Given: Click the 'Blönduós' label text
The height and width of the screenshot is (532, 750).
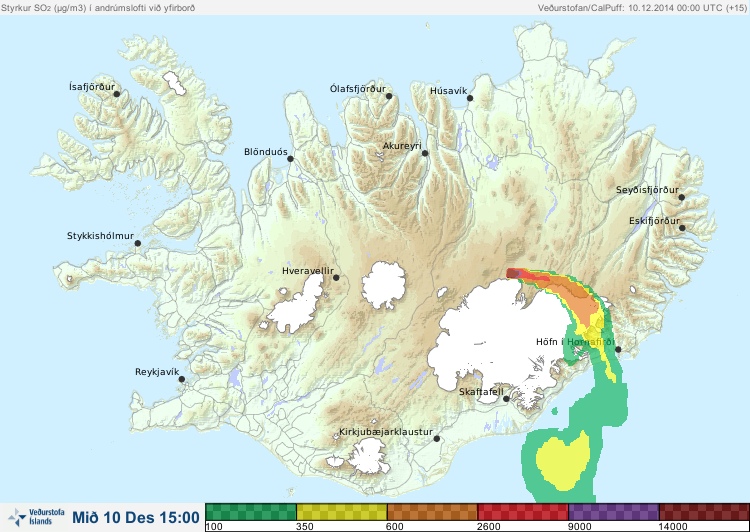Looking at the screenshot, I should pos(266,152).
